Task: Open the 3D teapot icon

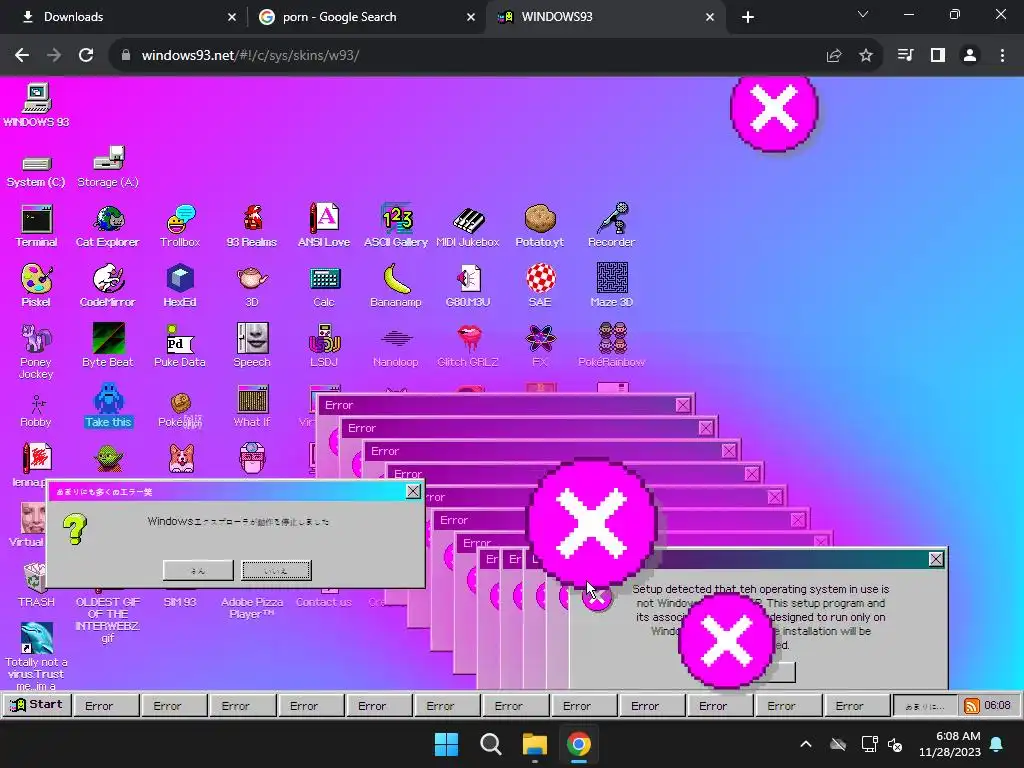Action: pyautogui.click(x=252, y=286)
